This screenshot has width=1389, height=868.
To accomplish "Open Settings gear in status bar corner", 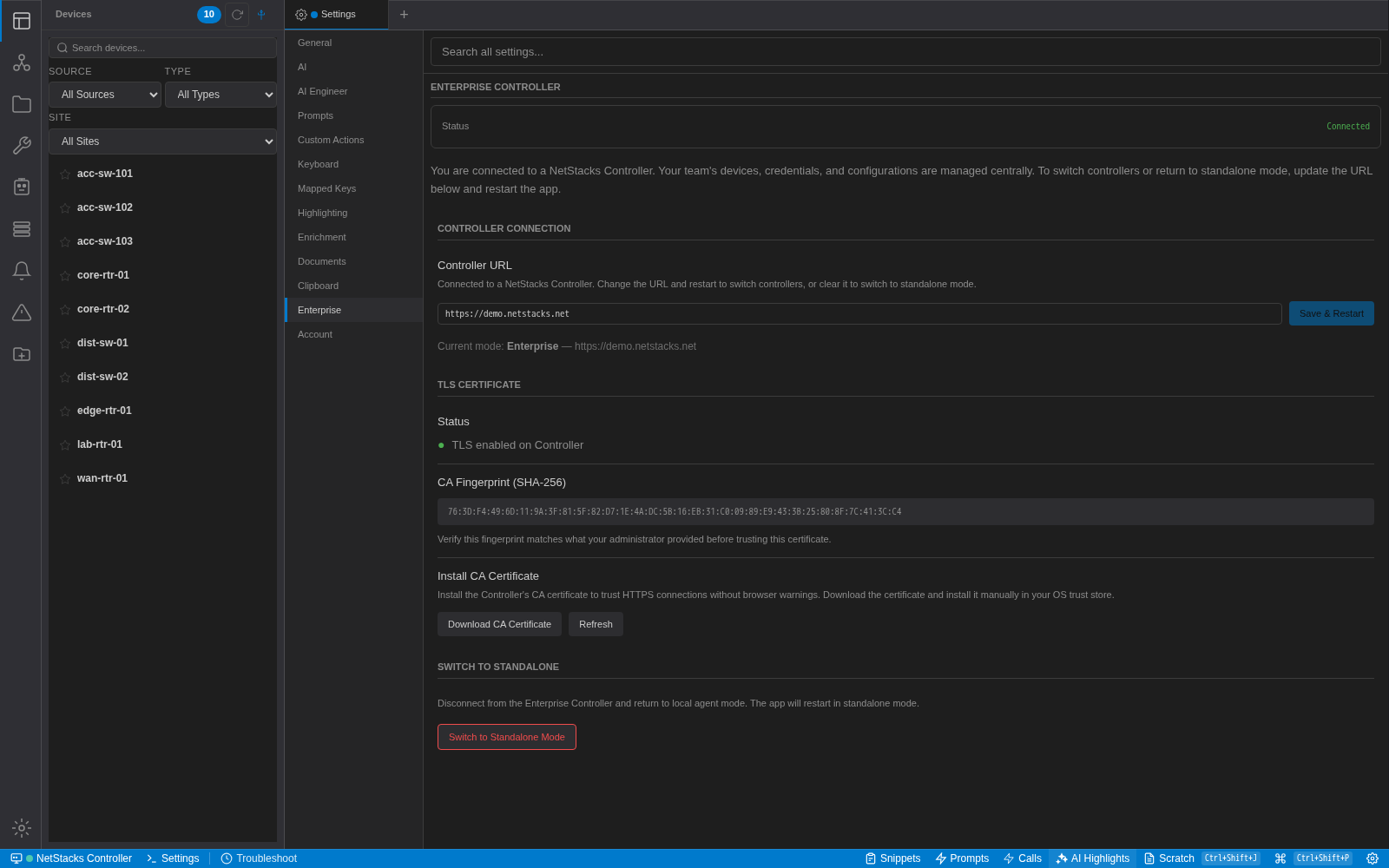I will click(1373, 858).
